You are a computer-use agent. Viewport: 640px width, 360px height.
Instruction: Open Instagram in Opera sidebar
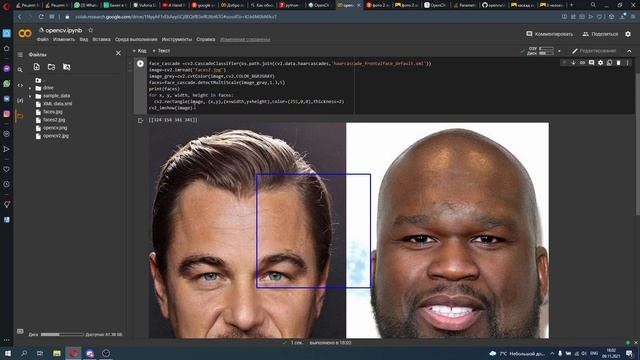point(7,114)
